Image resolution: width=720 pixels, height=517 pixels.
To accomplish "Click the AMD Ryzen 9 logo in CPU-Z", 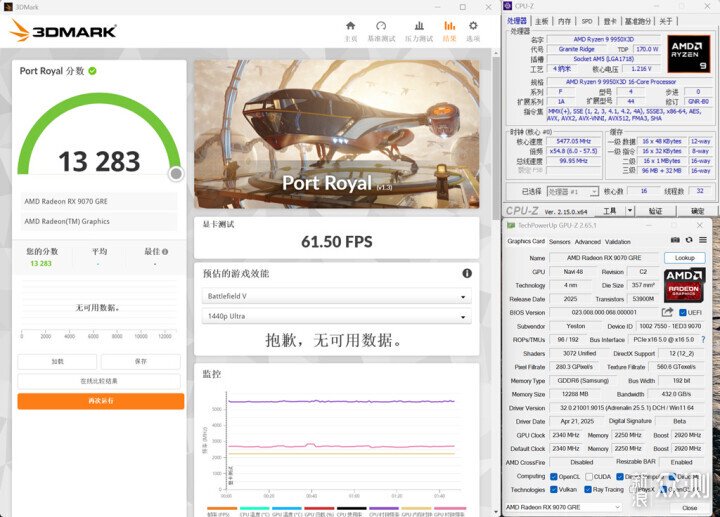I will [688, 54].
